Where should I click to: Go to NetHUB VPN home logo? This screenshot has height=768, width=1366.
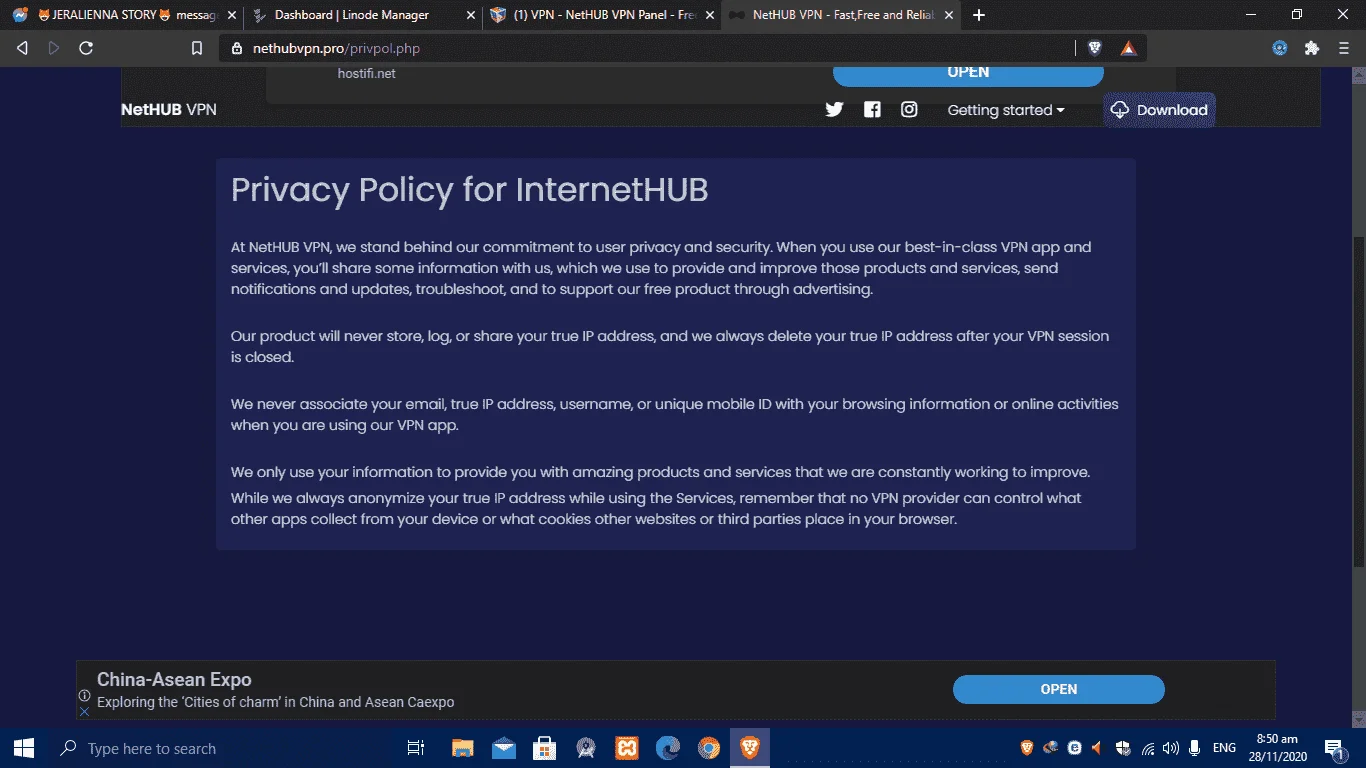[x=169, y=110]
